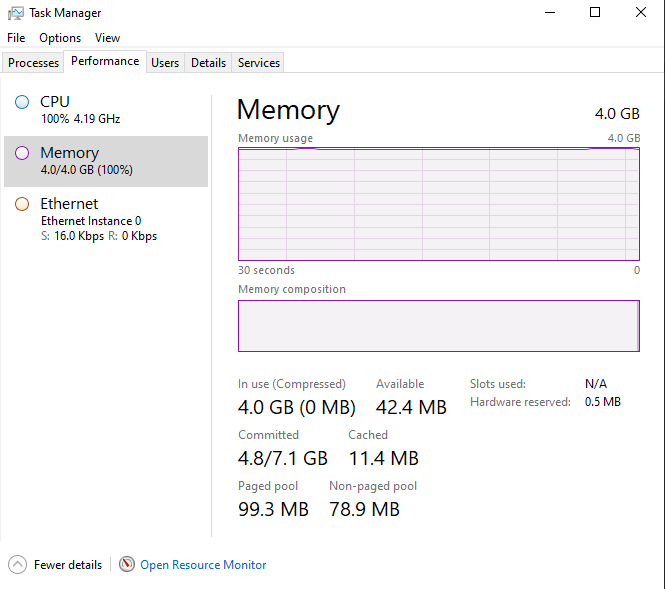This screenshot has height=589, width=665.
Task: Click the purple Memory circle icon
Action: pos(22,153)
